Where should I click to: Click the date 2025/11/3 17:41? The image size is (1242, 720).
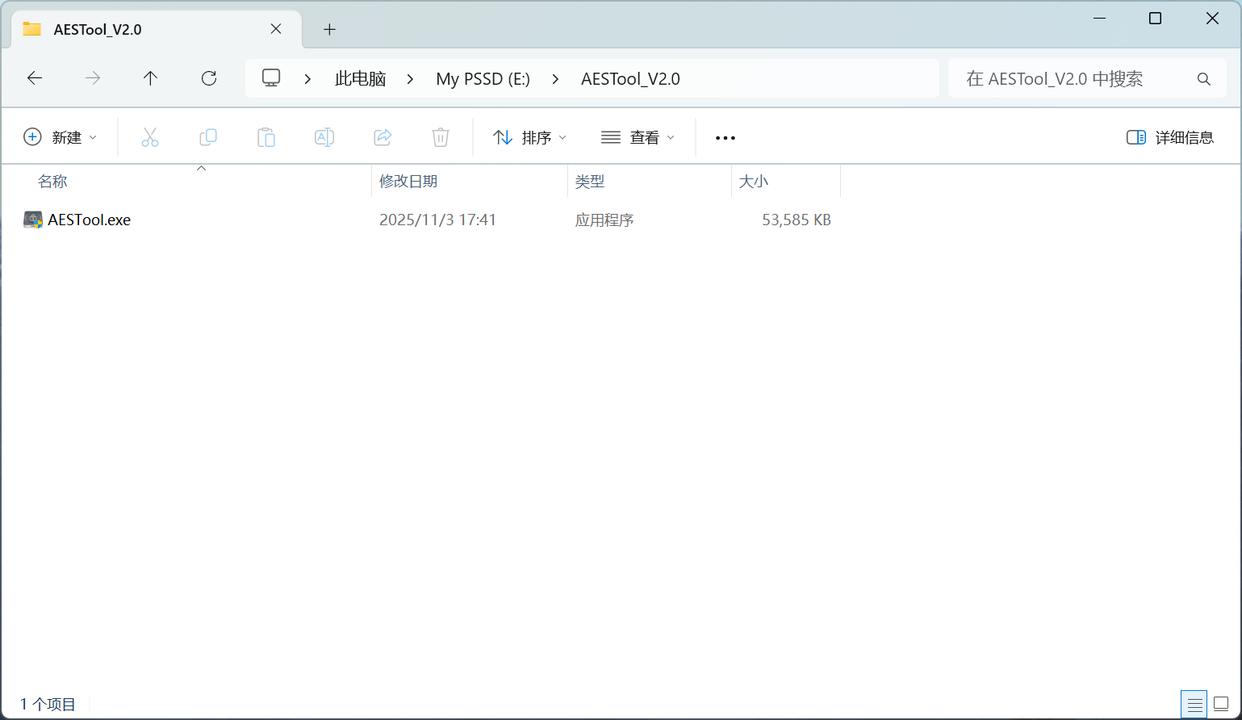438,220
